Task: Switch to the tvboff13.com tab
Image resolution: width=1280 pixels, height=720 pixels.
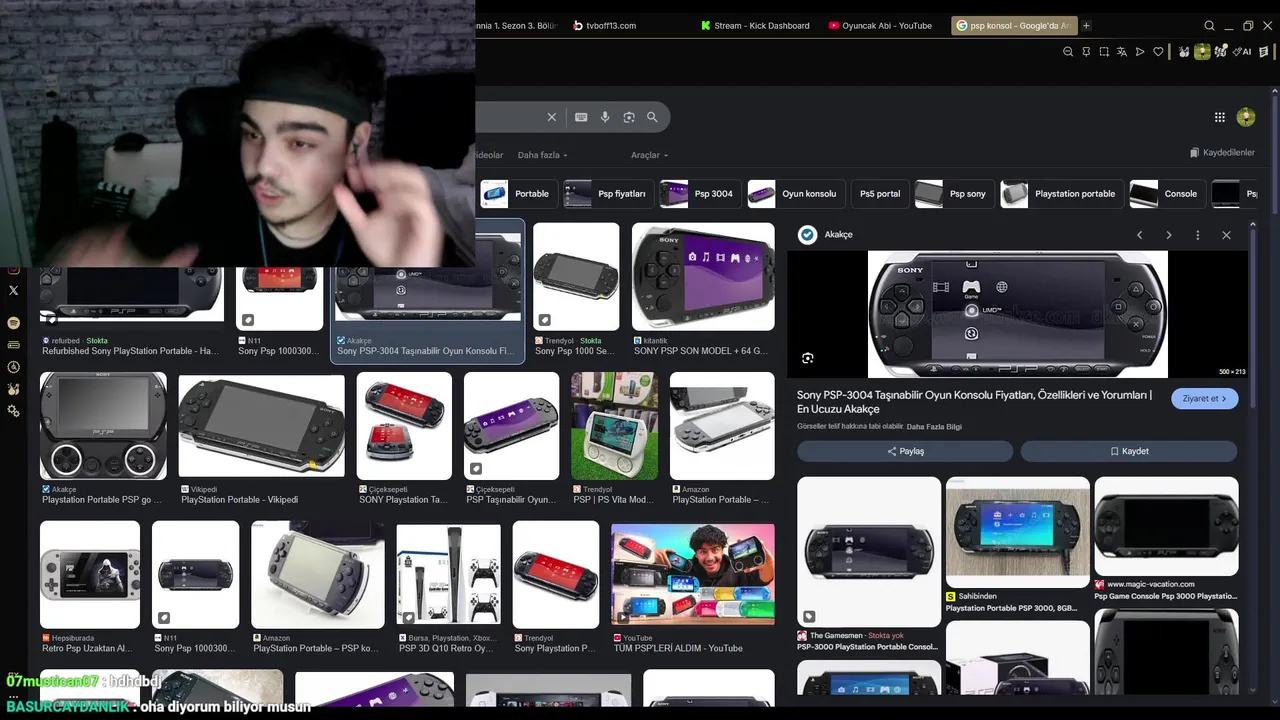Action: click(x=604, y=26)
